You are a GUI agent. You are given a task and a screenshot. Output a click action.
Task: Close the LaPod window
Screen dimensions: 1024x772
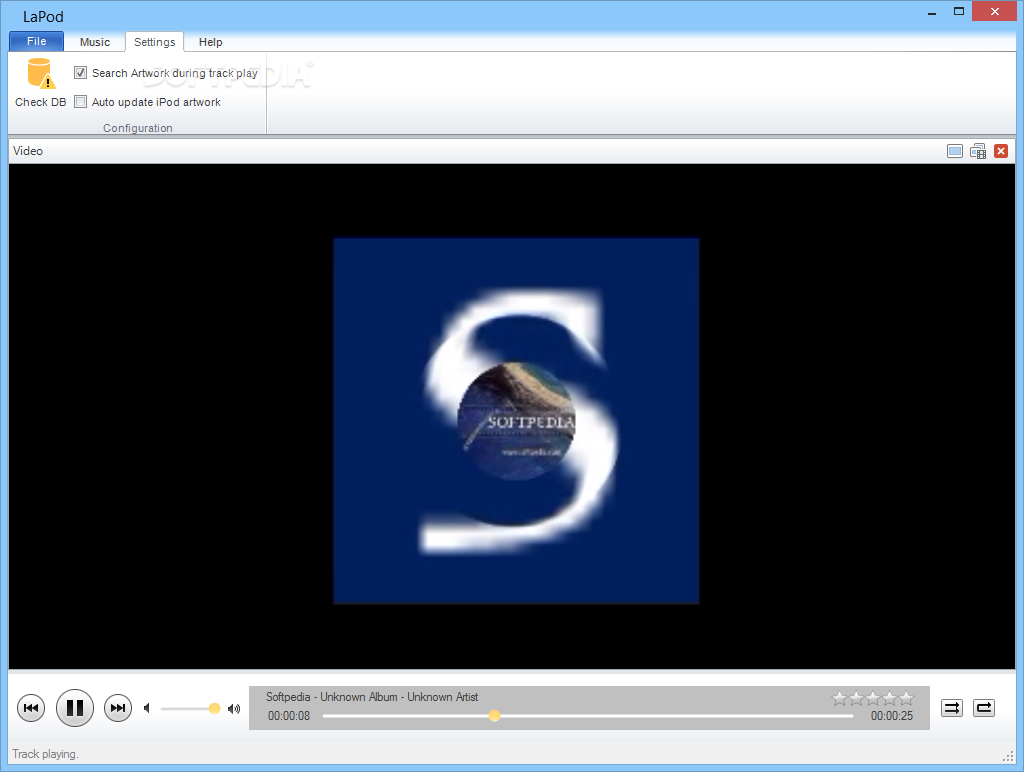995,12
